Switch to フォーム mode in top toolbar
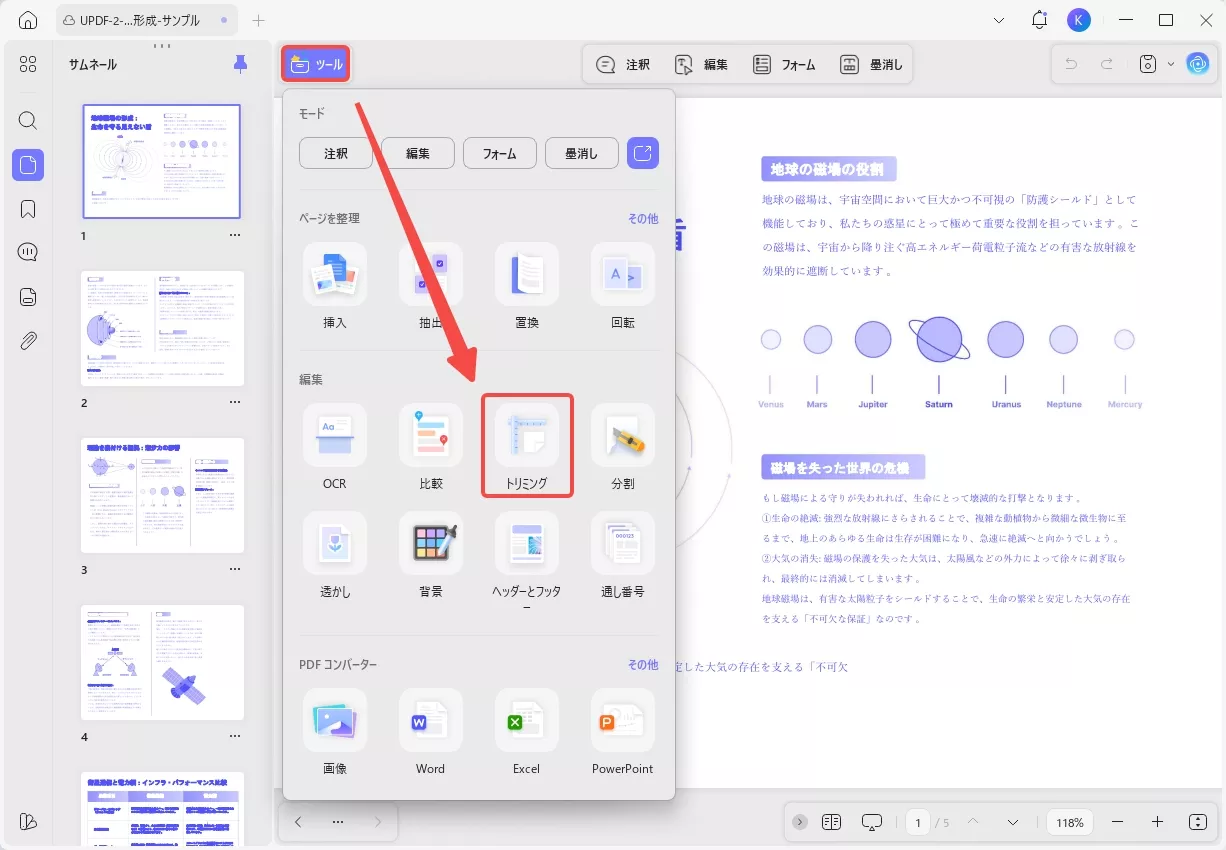The image size is (1226, 850). click(785, 64)
